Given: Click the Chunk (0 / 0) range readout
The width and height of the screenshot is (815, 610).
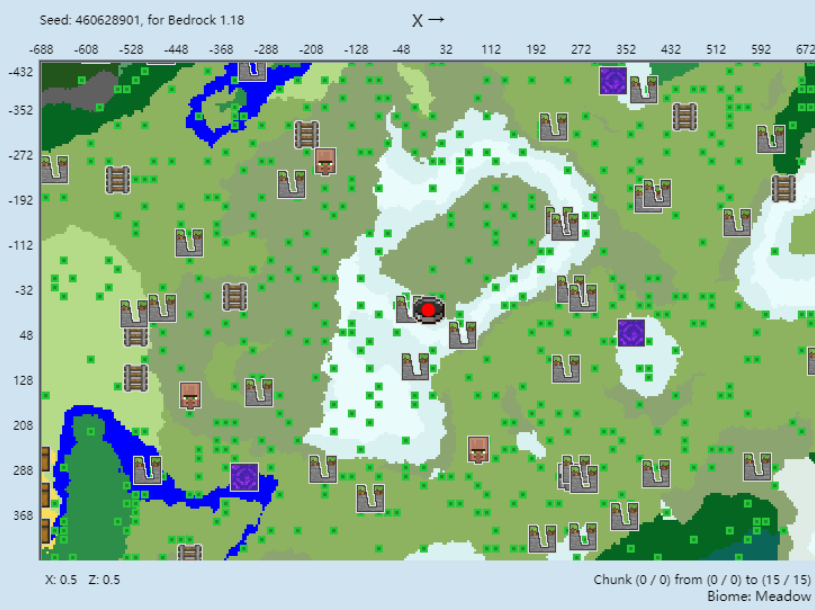Looking at the screenshot, I should [x=702, y=580].
